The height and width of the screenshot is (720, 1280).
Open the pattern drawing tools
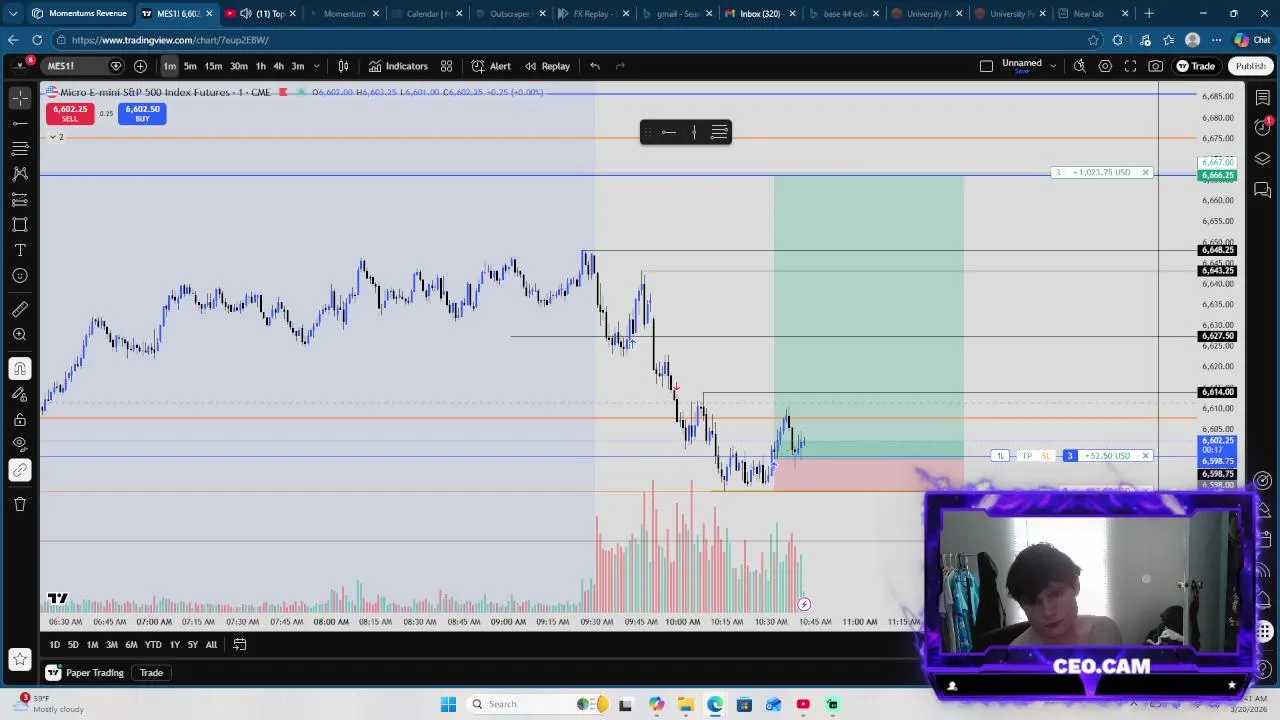20,174
